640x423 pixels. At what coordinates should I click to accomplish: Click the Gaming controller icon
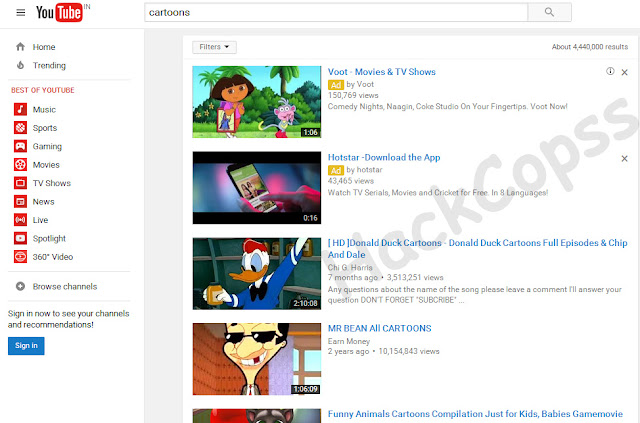click(20, 146)
